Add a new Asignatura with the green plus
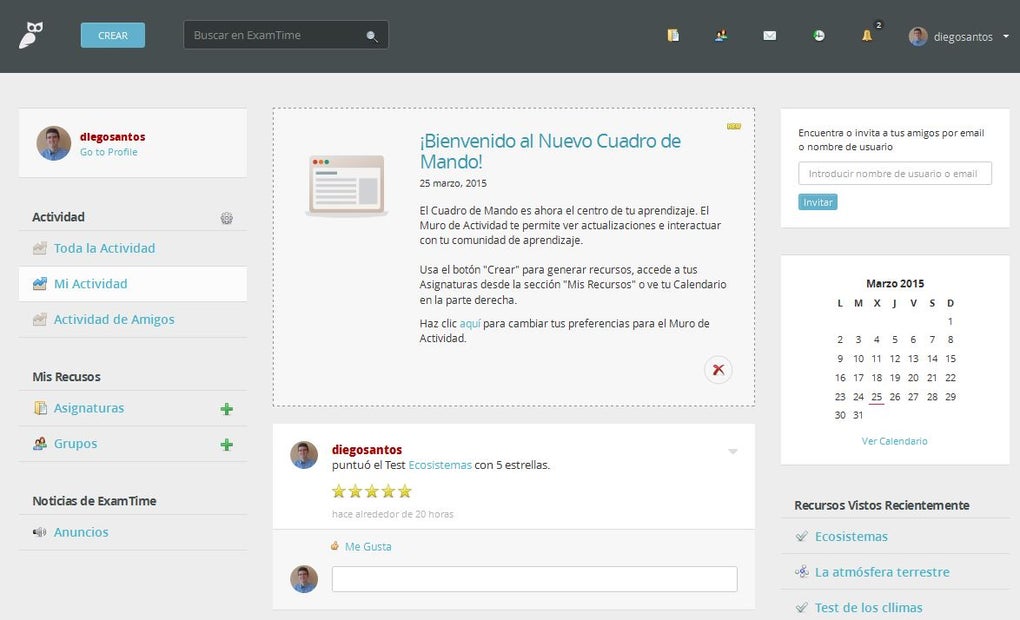The width and height of the screenshot is (1020, 620). tap(226, 408)
